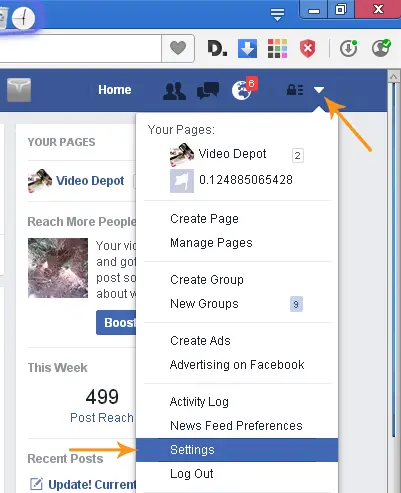
Task: Open News Feed Preferences
Action: coord(236,426)
